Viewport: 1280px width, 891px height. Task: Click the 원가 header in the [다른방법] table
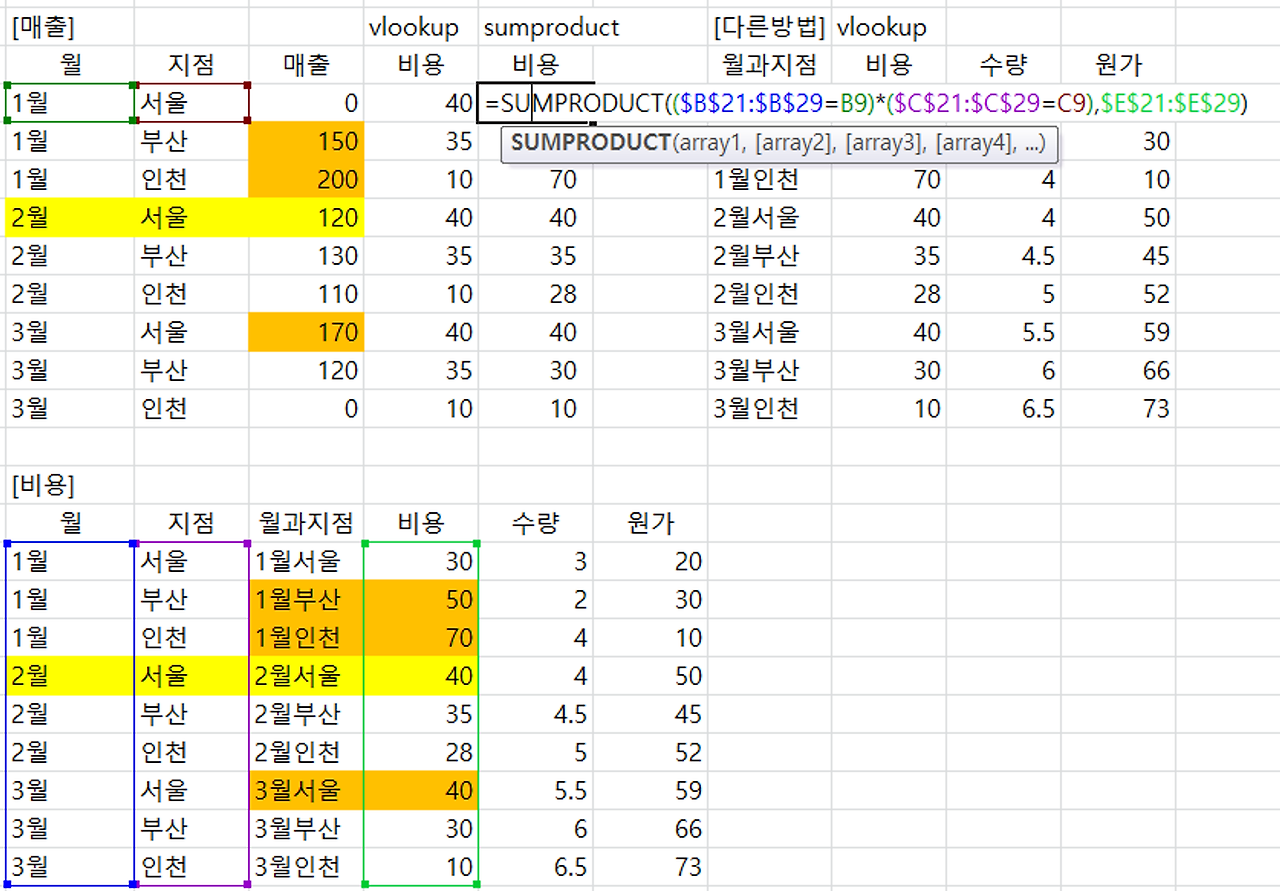click(x=1118, y=65)
